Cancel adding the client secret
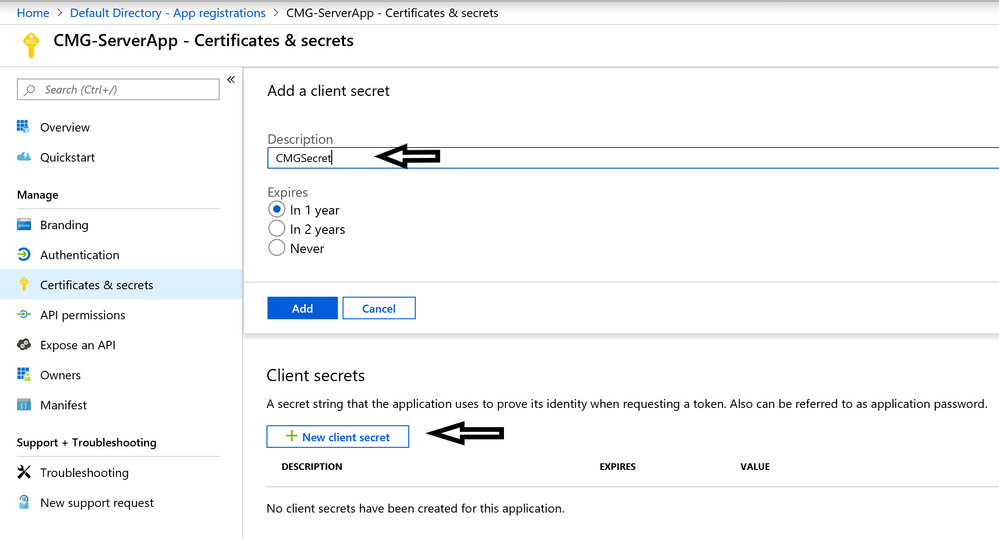The width and height of the screenshot is (999, 539). click(x=378, y=308)
